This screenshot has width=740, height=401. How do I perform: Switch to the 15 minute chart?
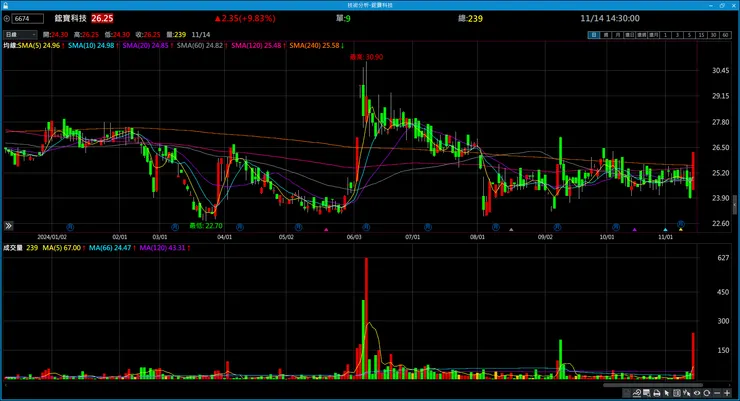click(x=702, y=35)
